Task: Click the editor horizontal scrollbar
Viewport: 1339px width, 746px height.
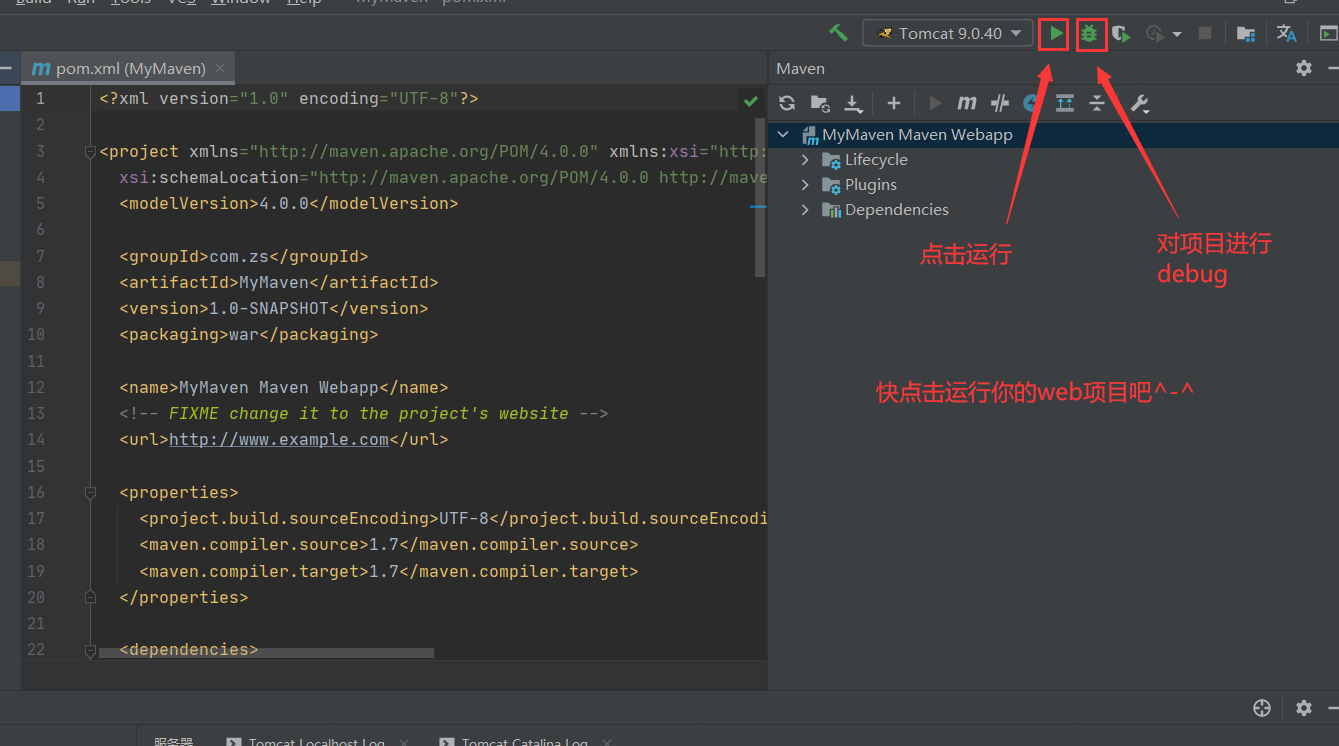Action: (266, 653)
